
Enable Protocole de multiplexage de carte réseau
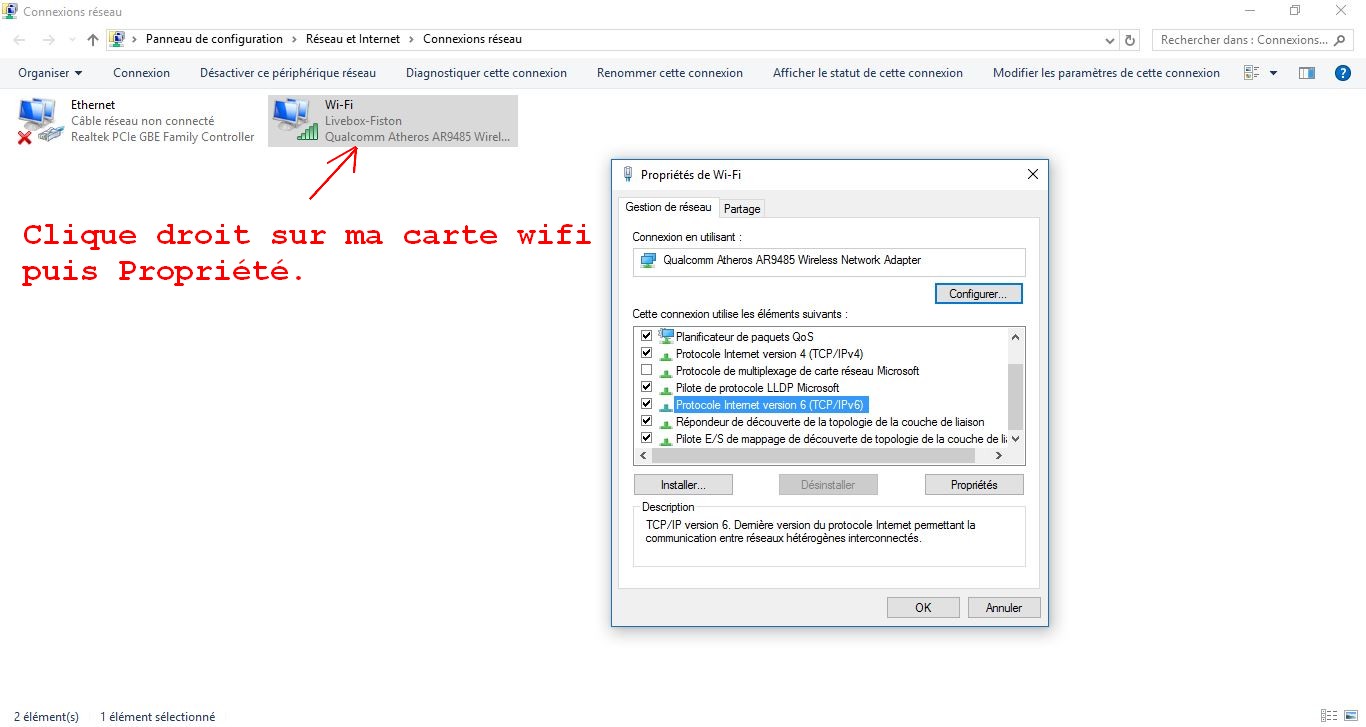[x=646, y=370]
